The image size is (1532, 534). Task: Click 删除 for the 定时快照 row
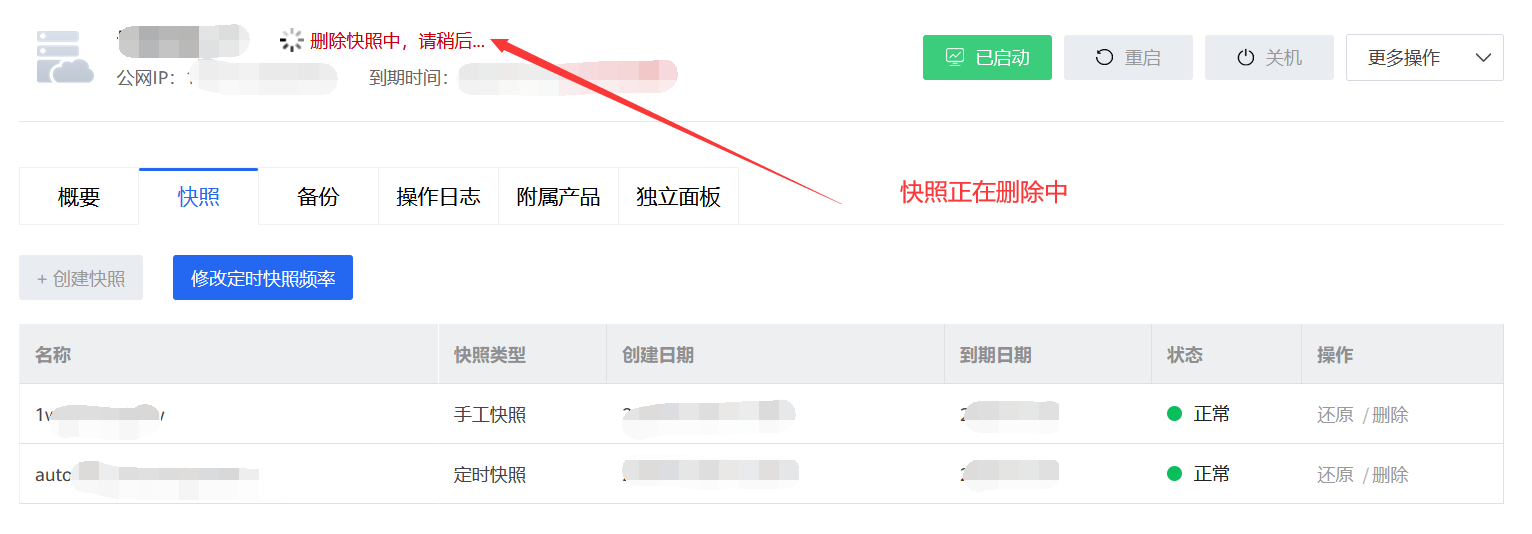pyautogui.click(x=1390, y=475)
